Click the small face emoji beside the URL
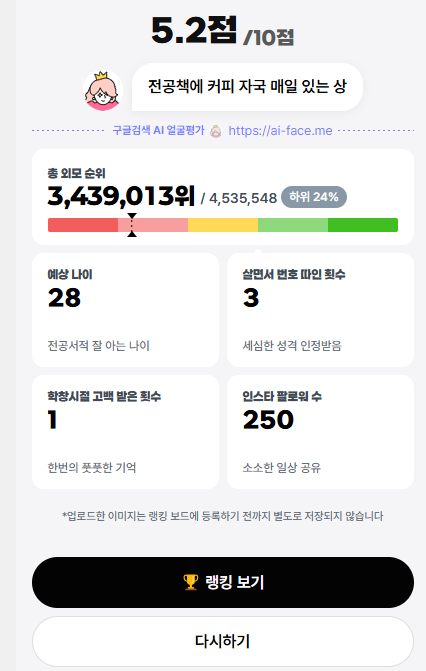Screen dimensions: 426x671 click(216, 131)
